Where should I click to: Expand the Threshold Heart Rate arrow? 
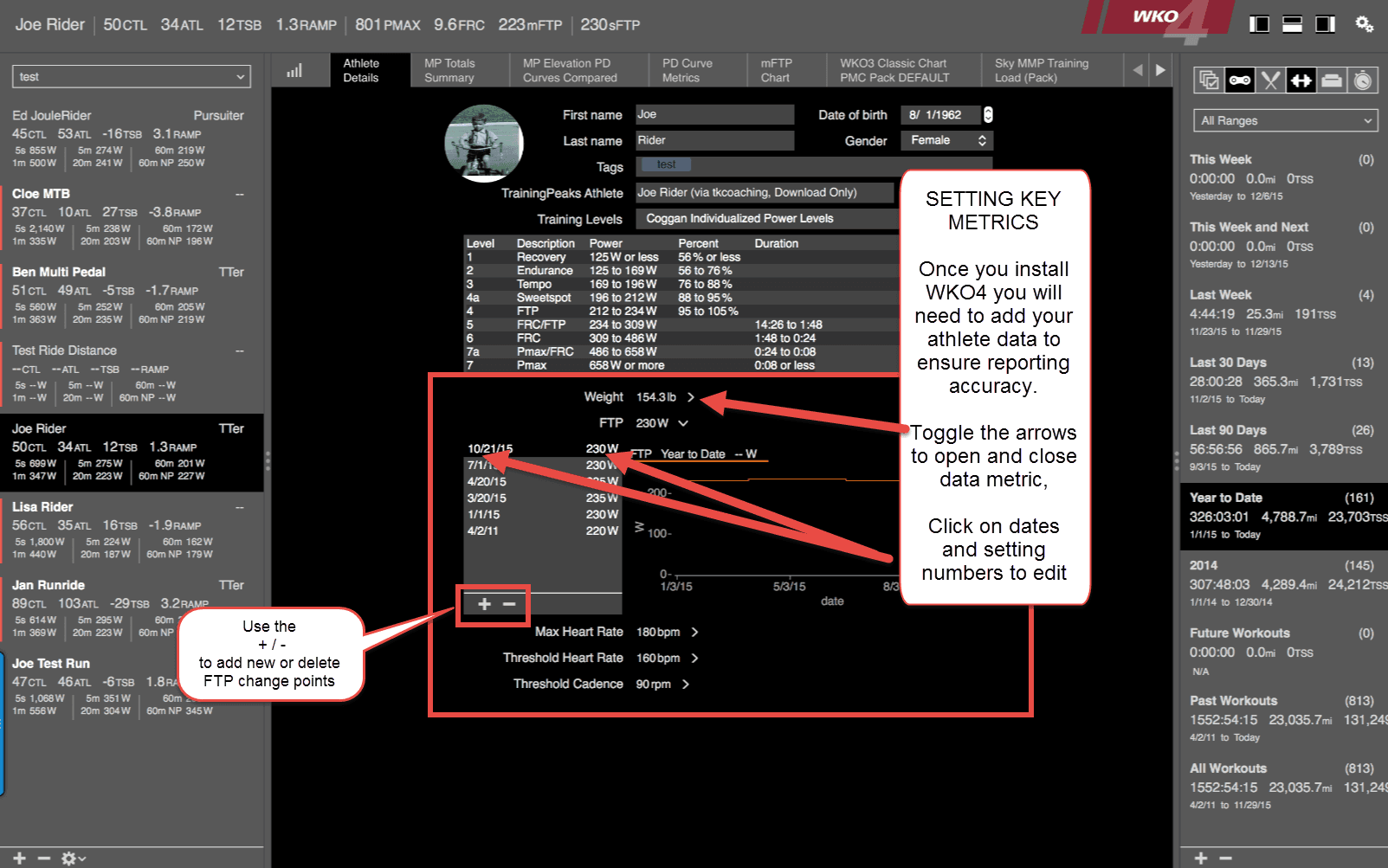tap(694, 658)
